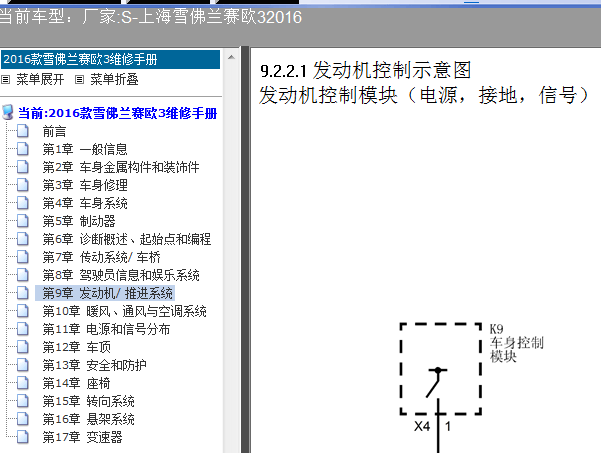Open 第15章 转向系统

(x=88, y=402)
